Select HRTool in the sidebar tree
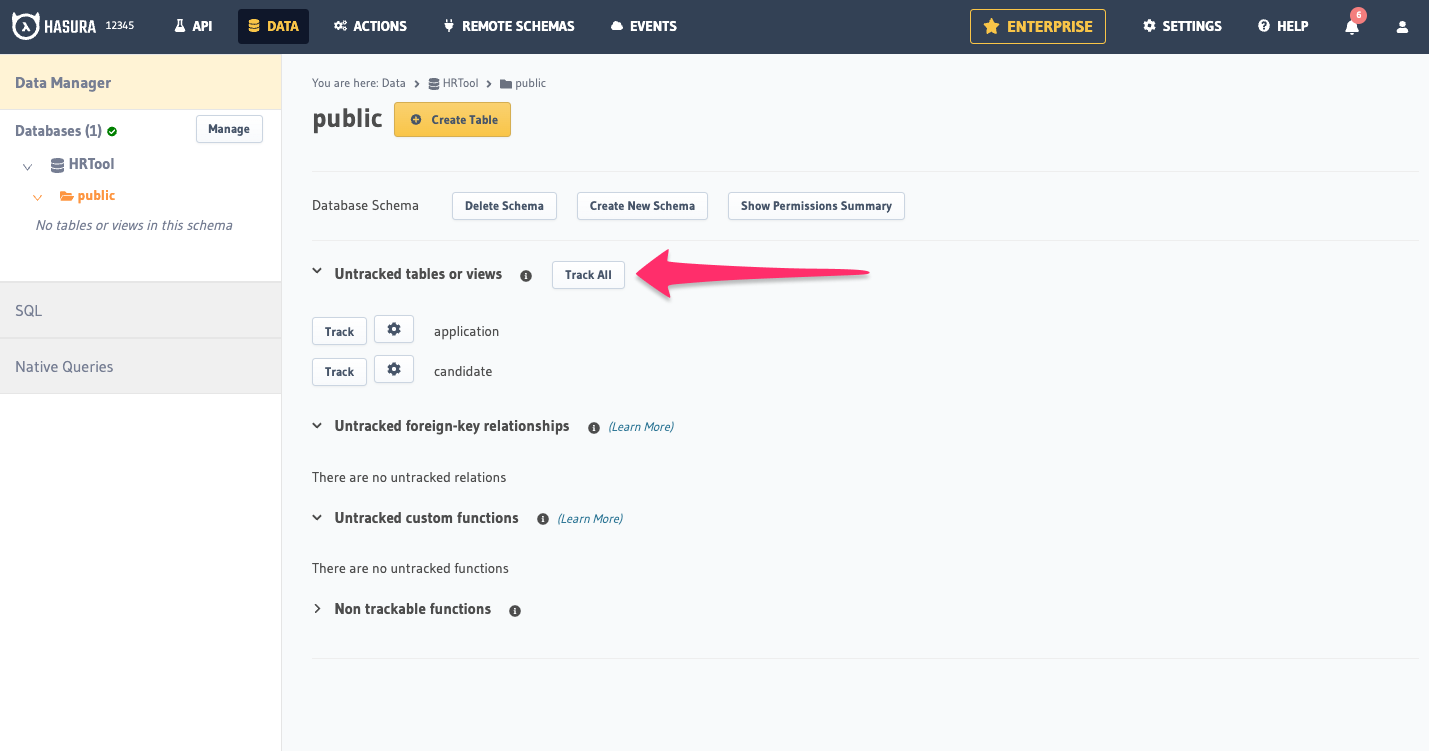This screenshot has height=751, width=1429. tap(92, 164)
